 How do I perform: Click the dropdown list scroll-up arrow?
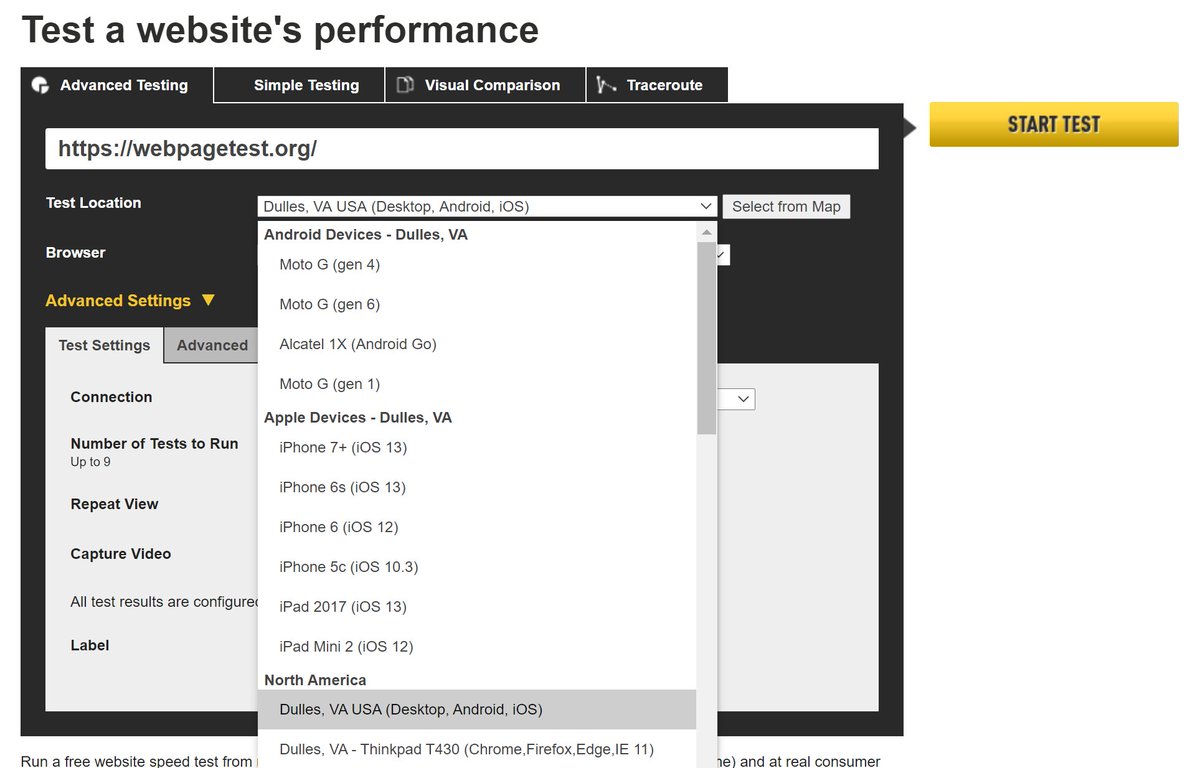point(707,232)
